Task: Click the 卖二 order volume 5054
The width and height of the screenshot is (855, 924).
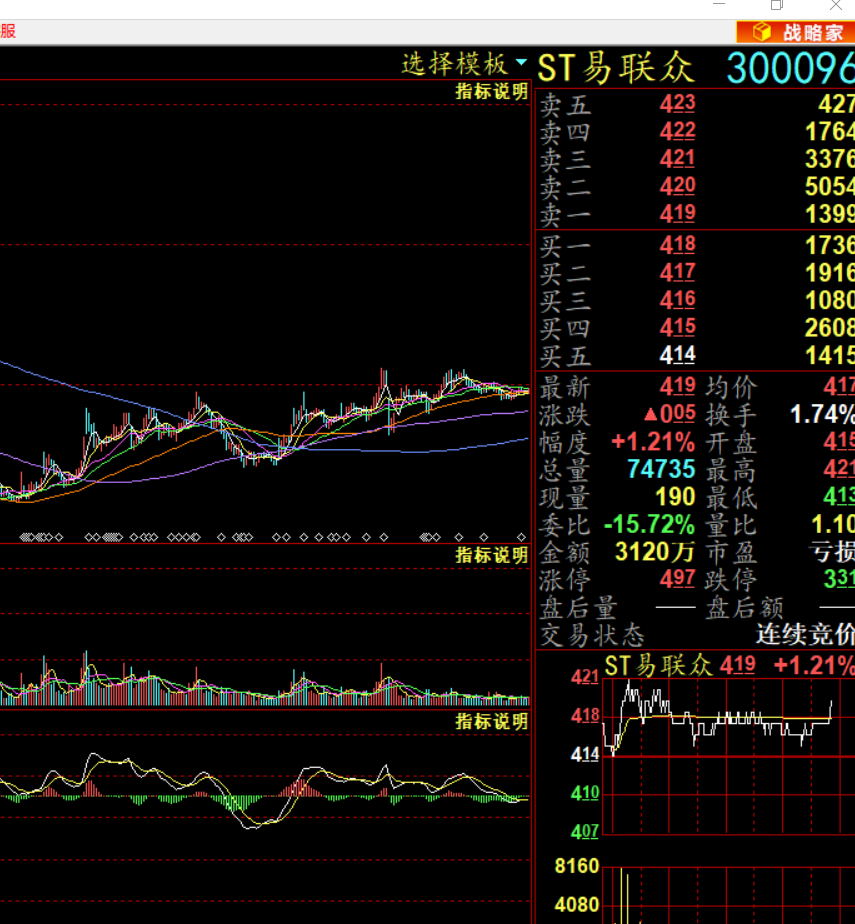Action: pos(830,187)
